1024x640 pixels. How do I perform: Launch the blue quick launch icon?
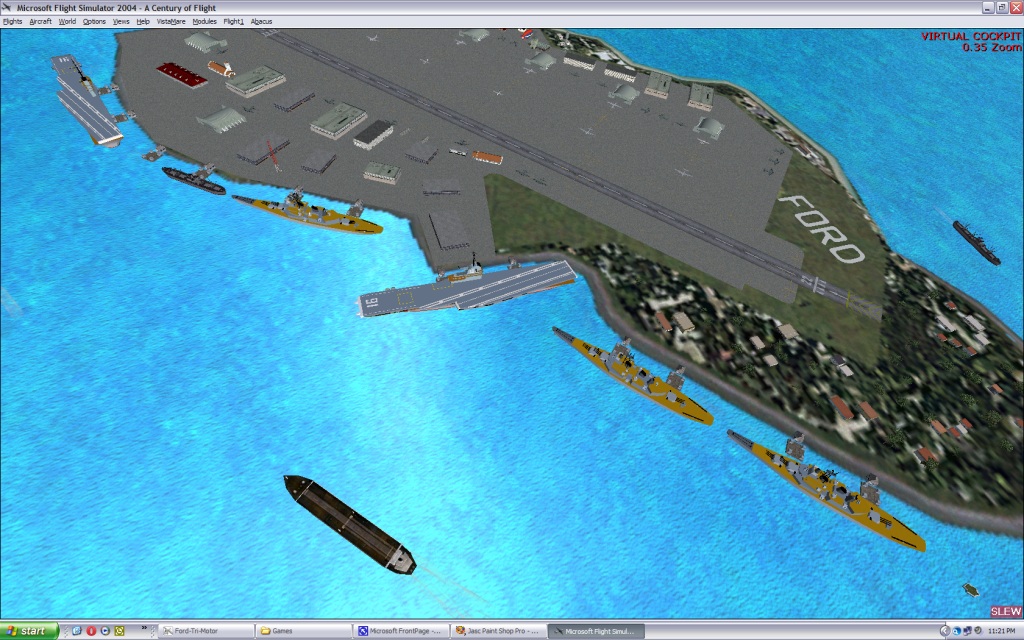point(76,631)
